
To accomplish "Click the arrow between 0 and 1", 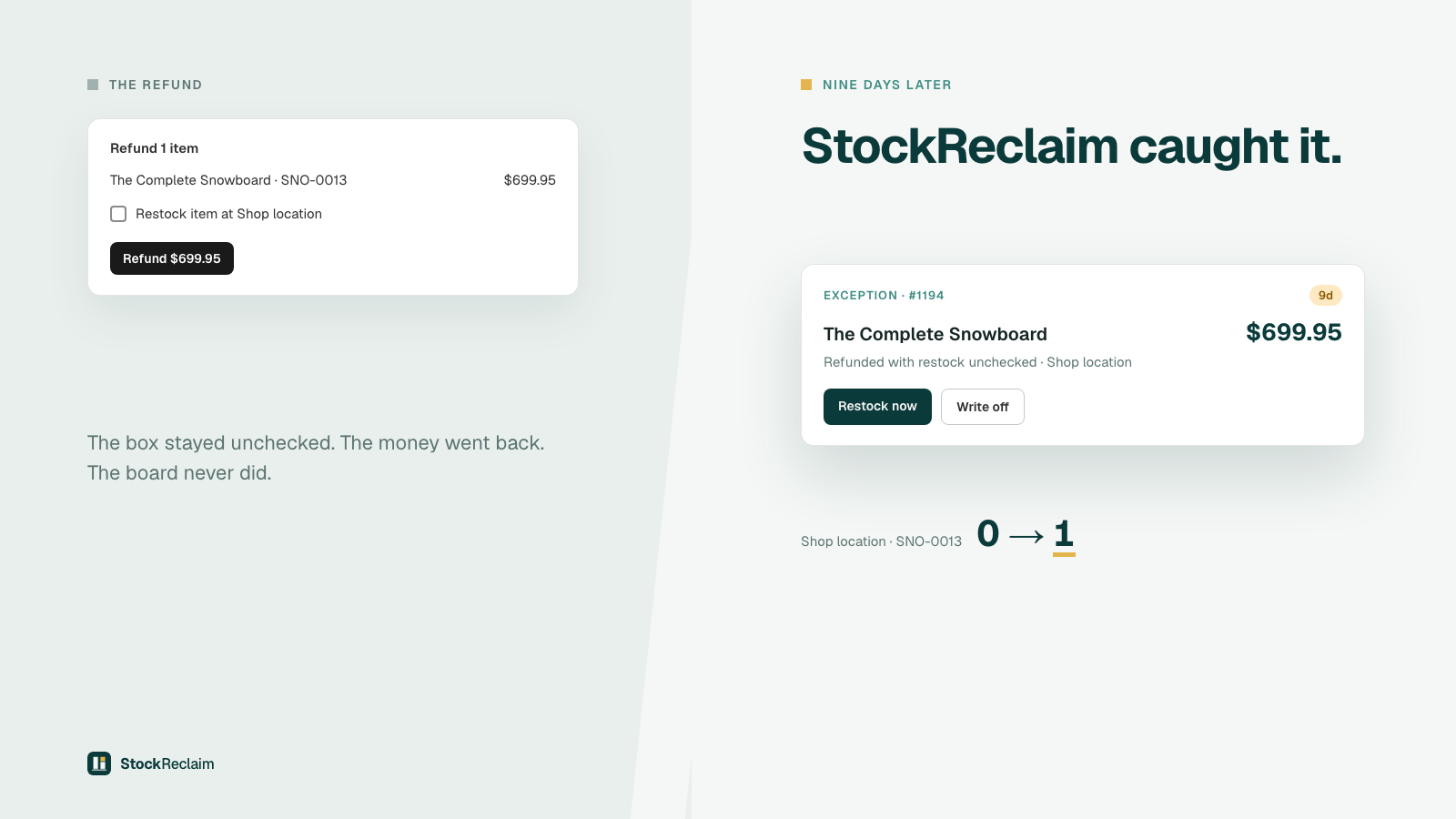I will (x=1026, y=537).
